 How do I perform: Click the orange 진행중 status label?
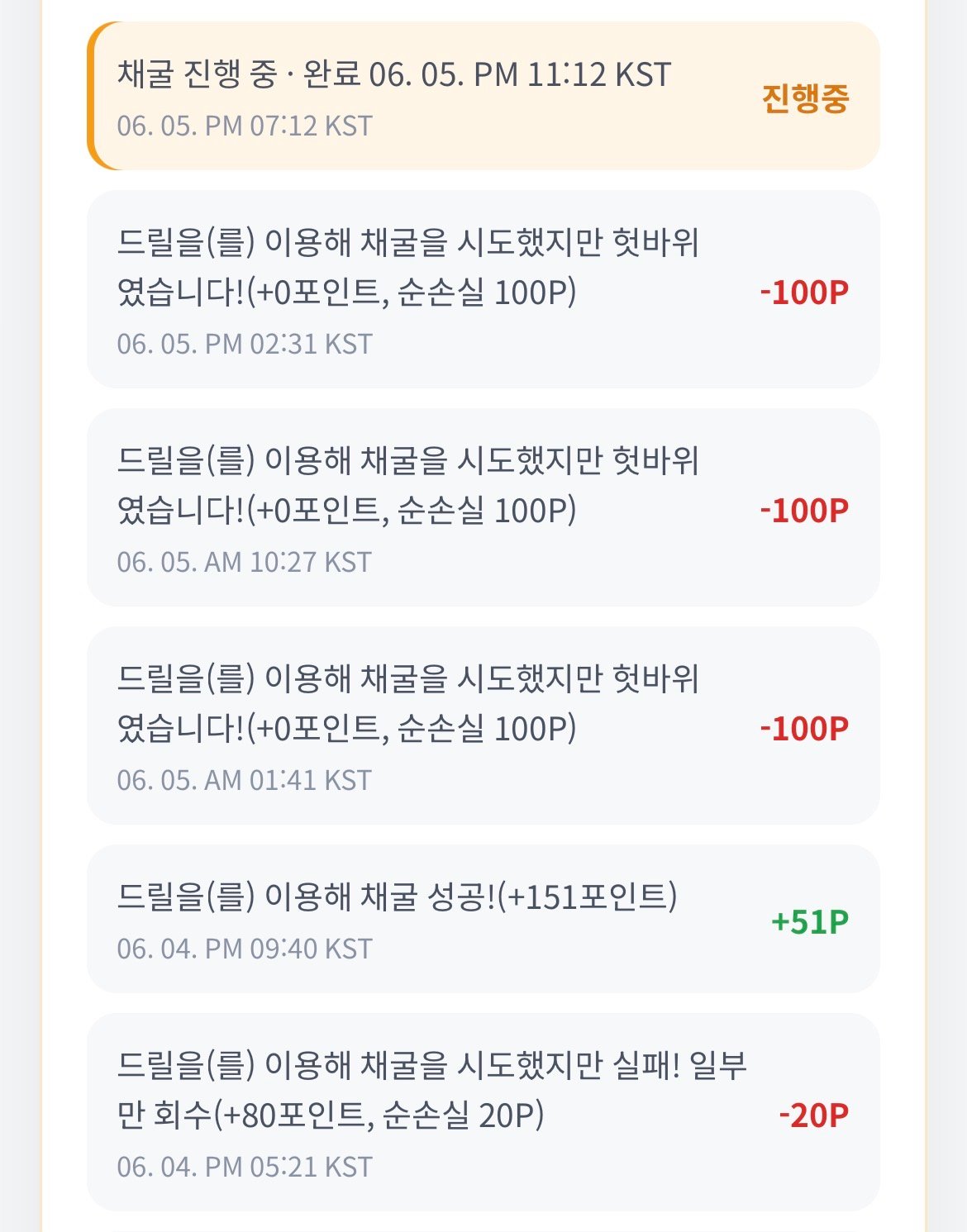coord(805,98)
